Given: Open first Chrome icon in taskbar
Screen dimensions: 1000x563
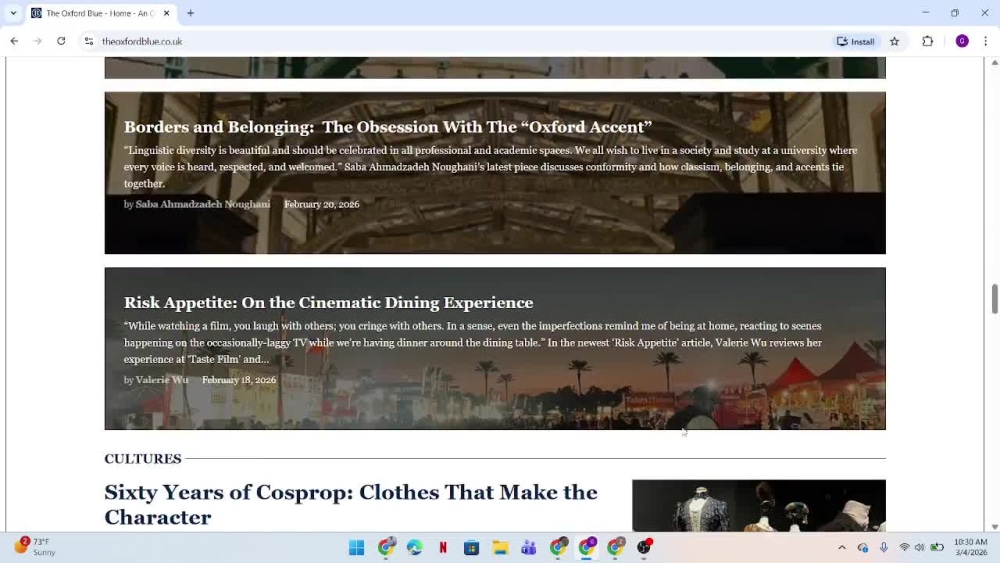Looking at the screenshot, I should tap(386, 547).
